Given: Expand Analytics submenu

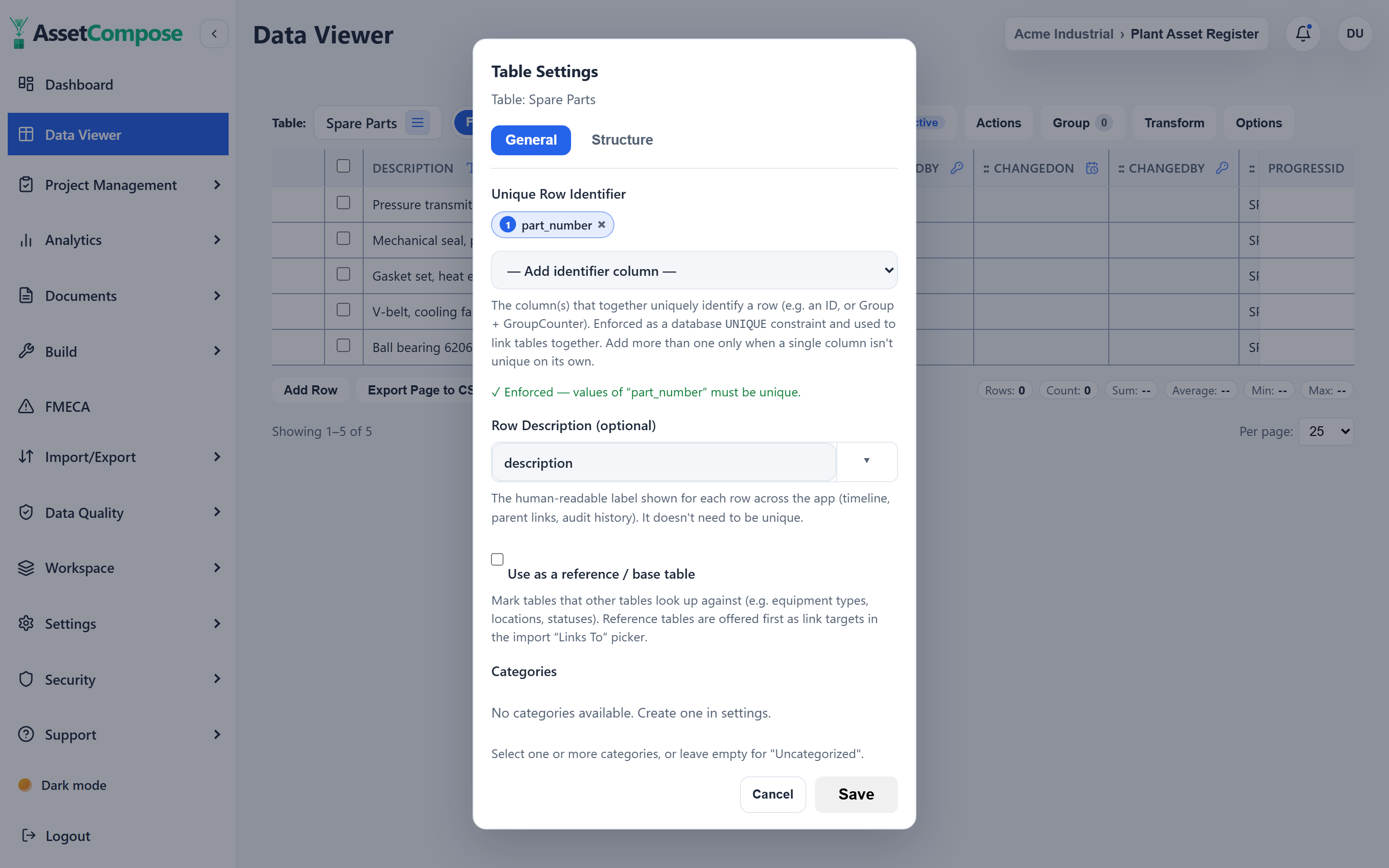Looking at the screenshot, I should (x=217, y=240).
